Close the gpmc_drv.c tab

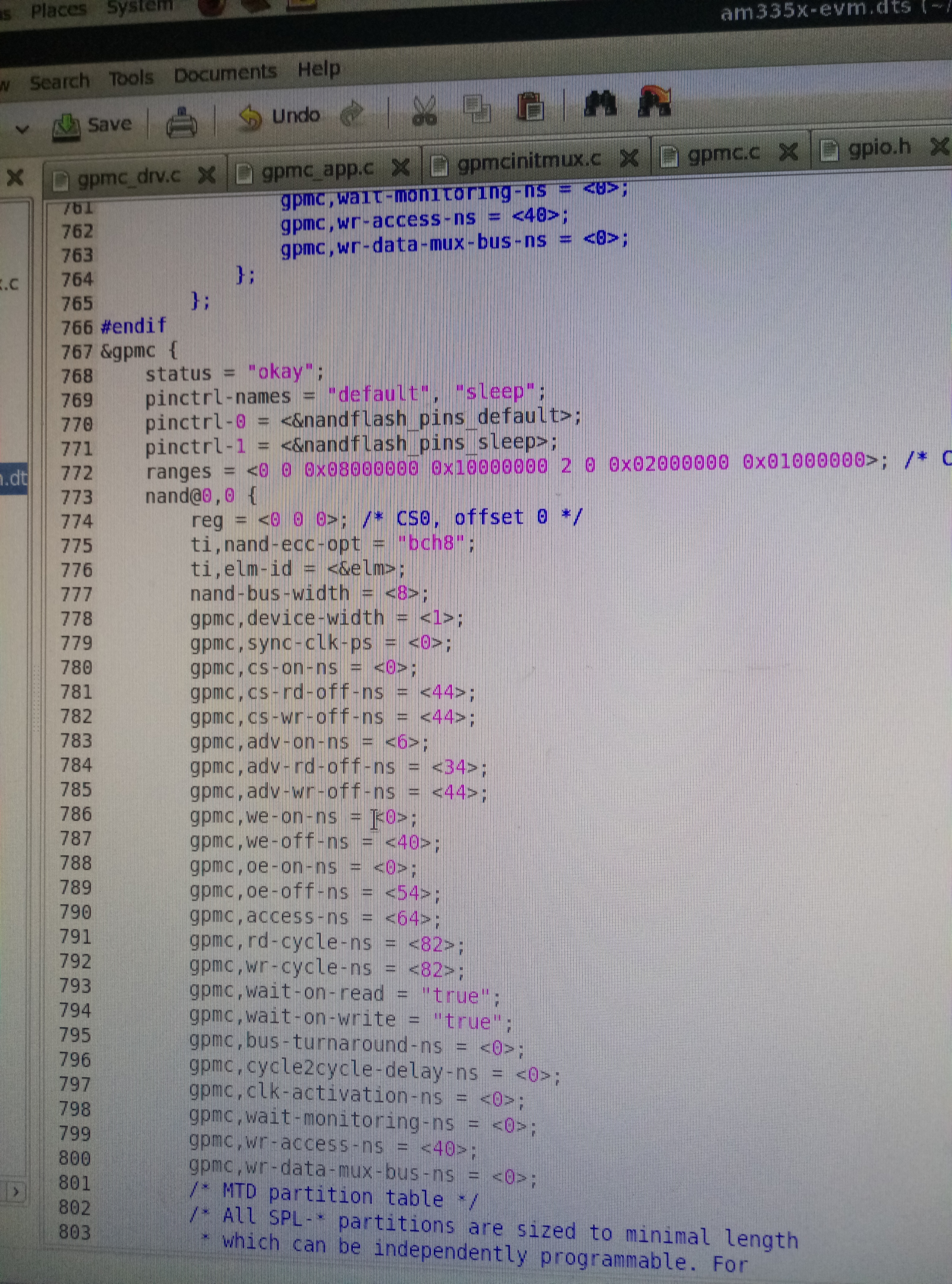click(206, 175)
